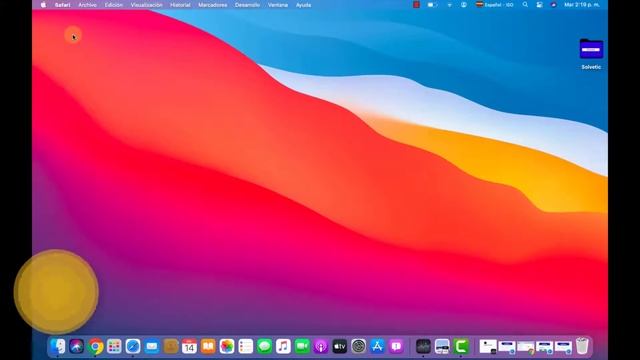640x360 pixels.
Task: Open the Trash in the Dock
Action: (582, 346)
